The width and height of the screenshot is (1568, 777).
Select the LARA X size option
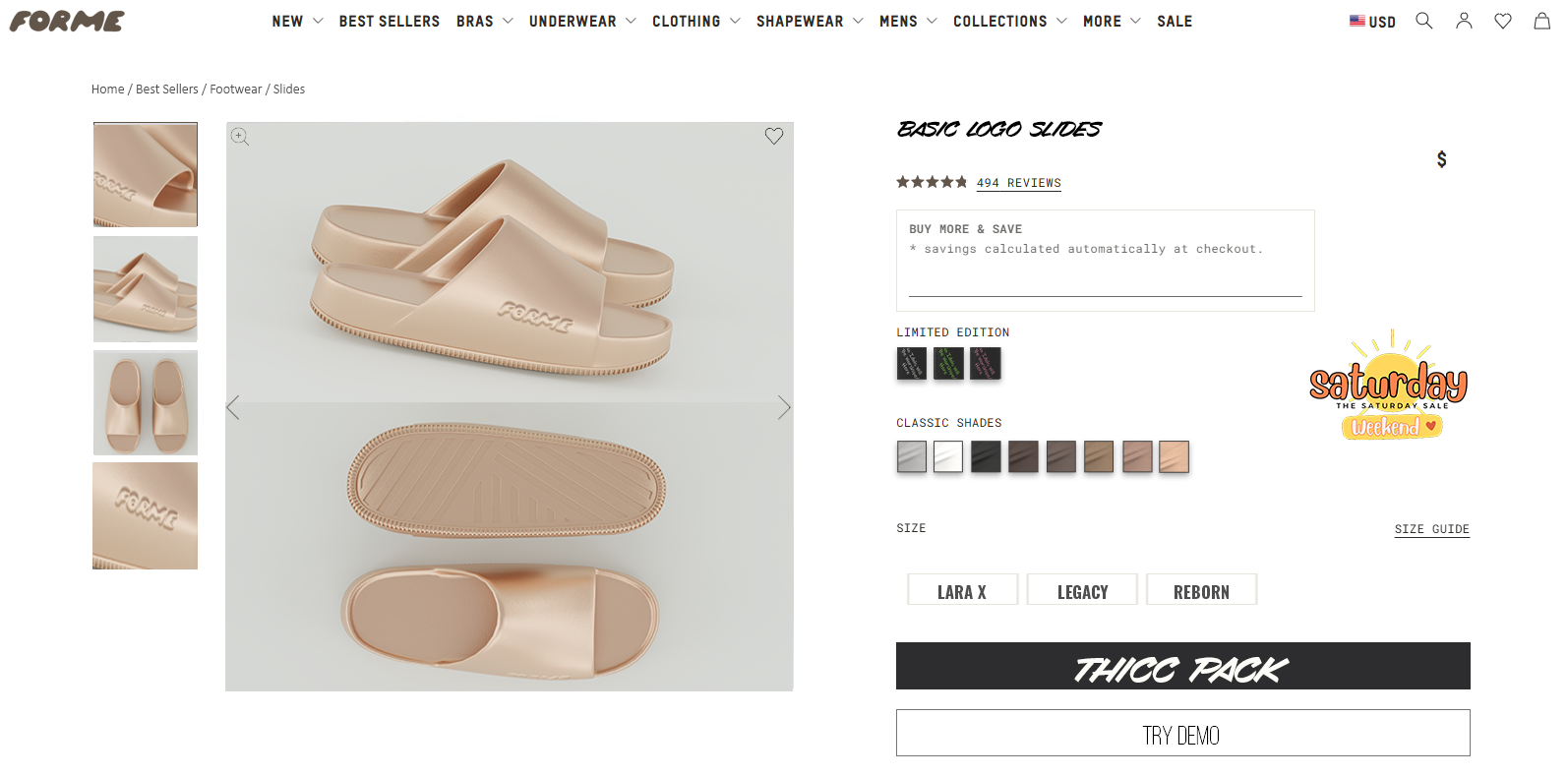pos(962,590)
